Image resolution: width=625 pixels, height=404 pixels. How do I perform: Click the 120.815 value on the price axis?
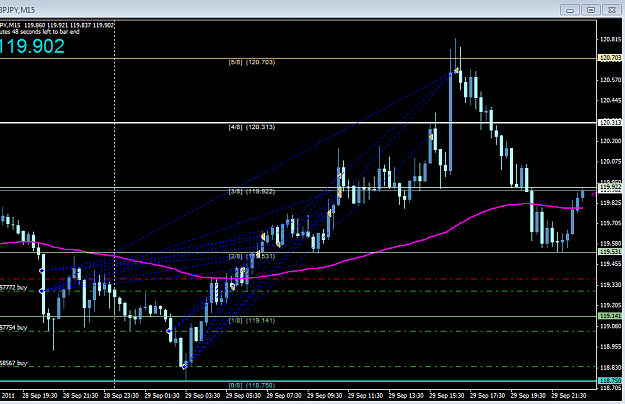tap(610, 39)
